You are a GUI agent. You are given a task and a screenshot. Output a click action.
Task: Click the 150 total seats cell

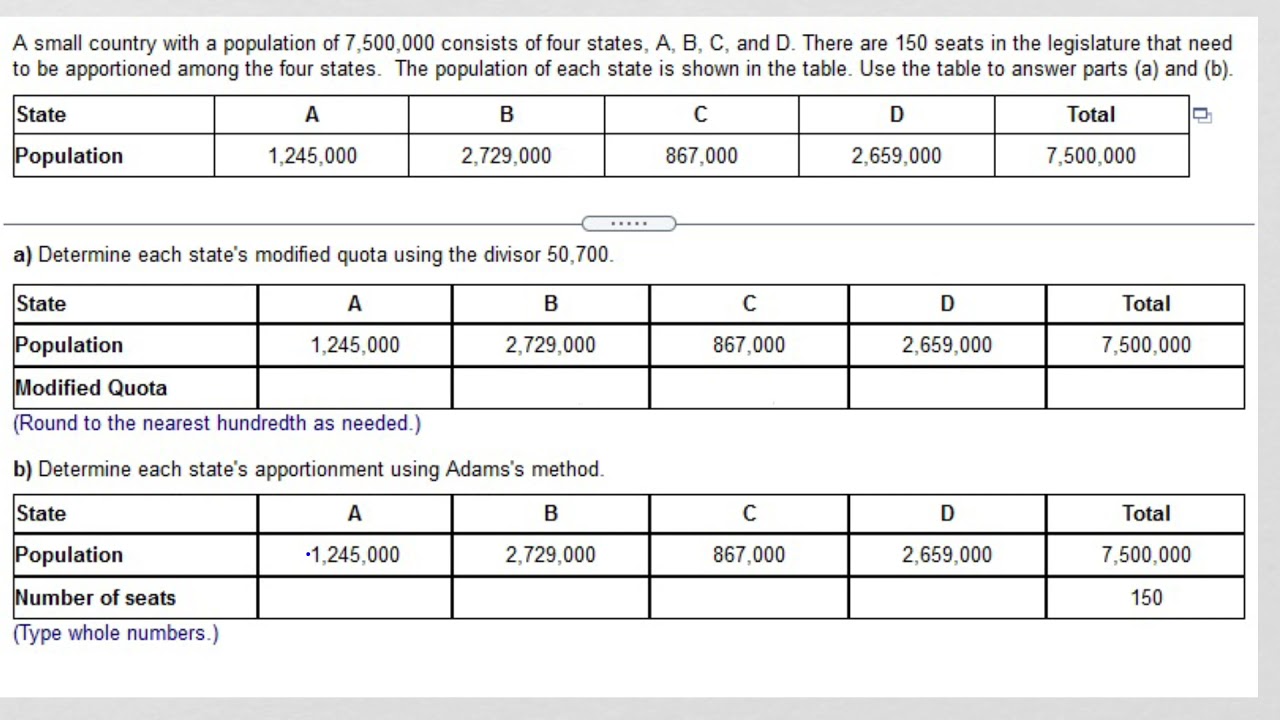(1146, 598)
